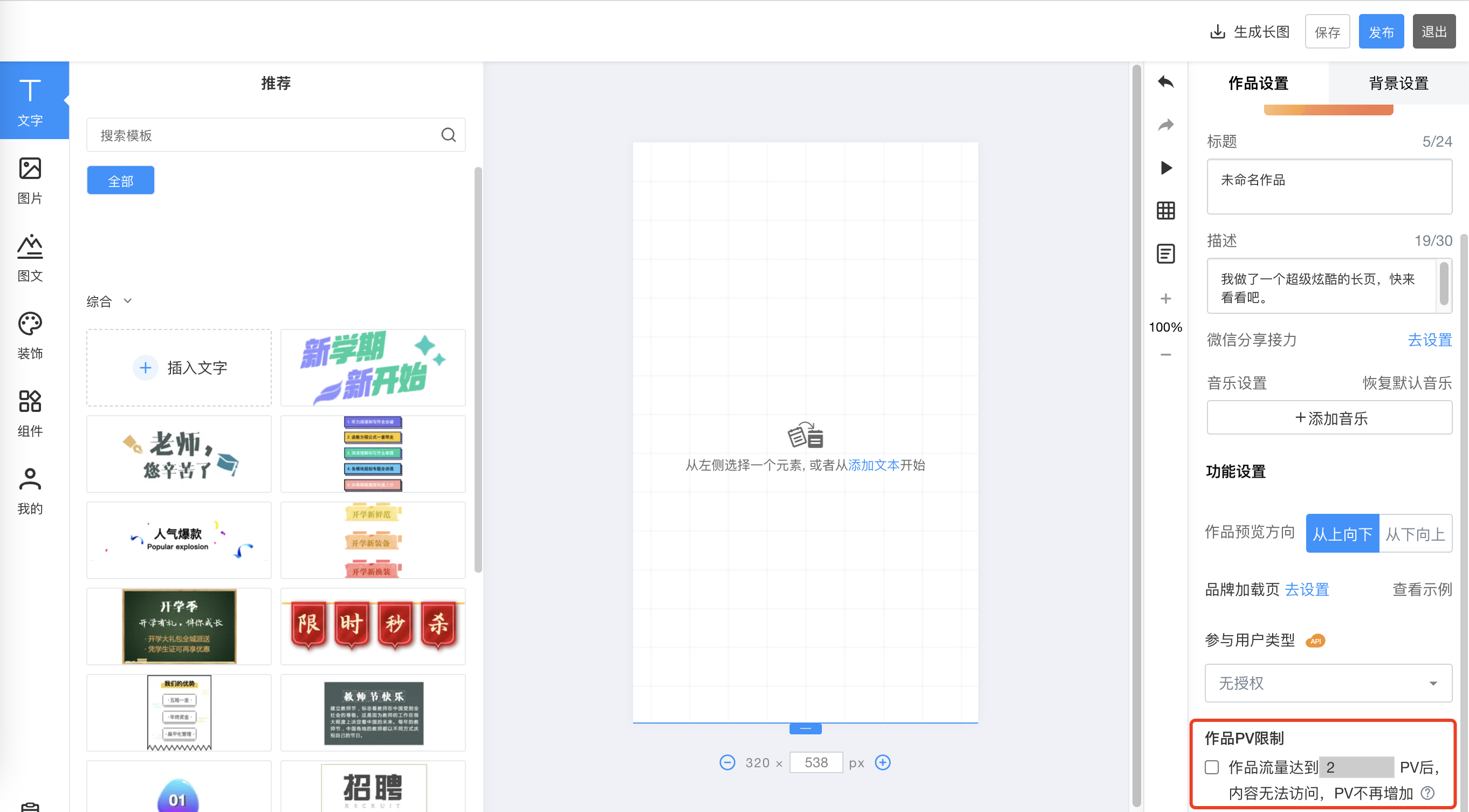Click the blue 发布 publish button
This screenshot has width=1469, height=812.
(x=1381, y=31)
